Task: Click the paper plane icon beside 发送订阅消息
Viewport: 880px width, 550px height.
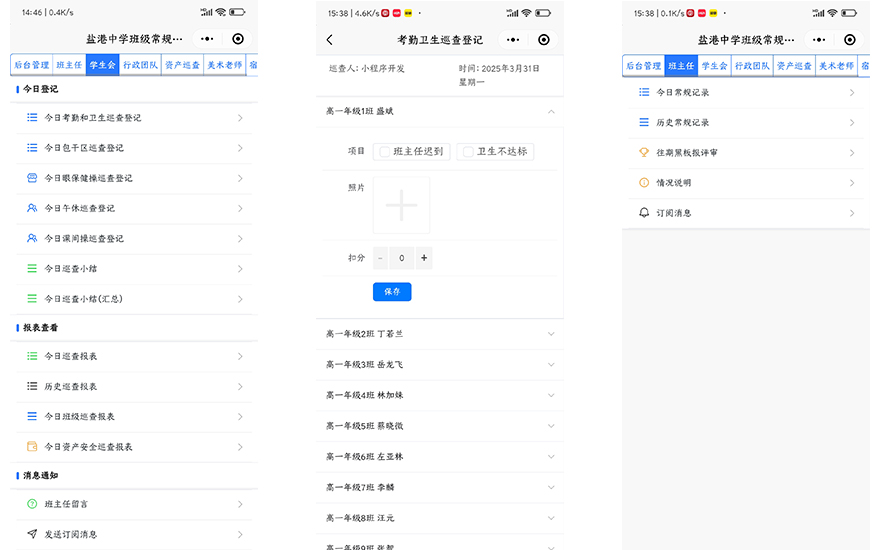Action: (x=32, y=534)
